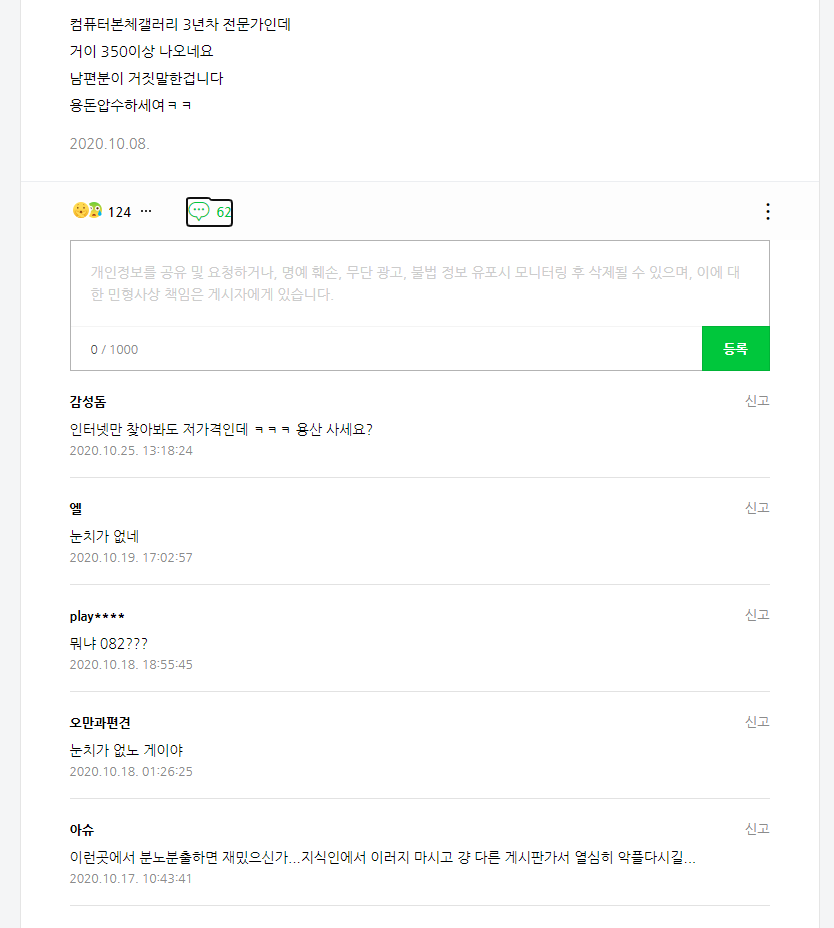The height and width of the screenshot is (928, 834).
Task: Open the comment bubble icon showing 62
Action: pyautogui.click(x=209, y=211)
